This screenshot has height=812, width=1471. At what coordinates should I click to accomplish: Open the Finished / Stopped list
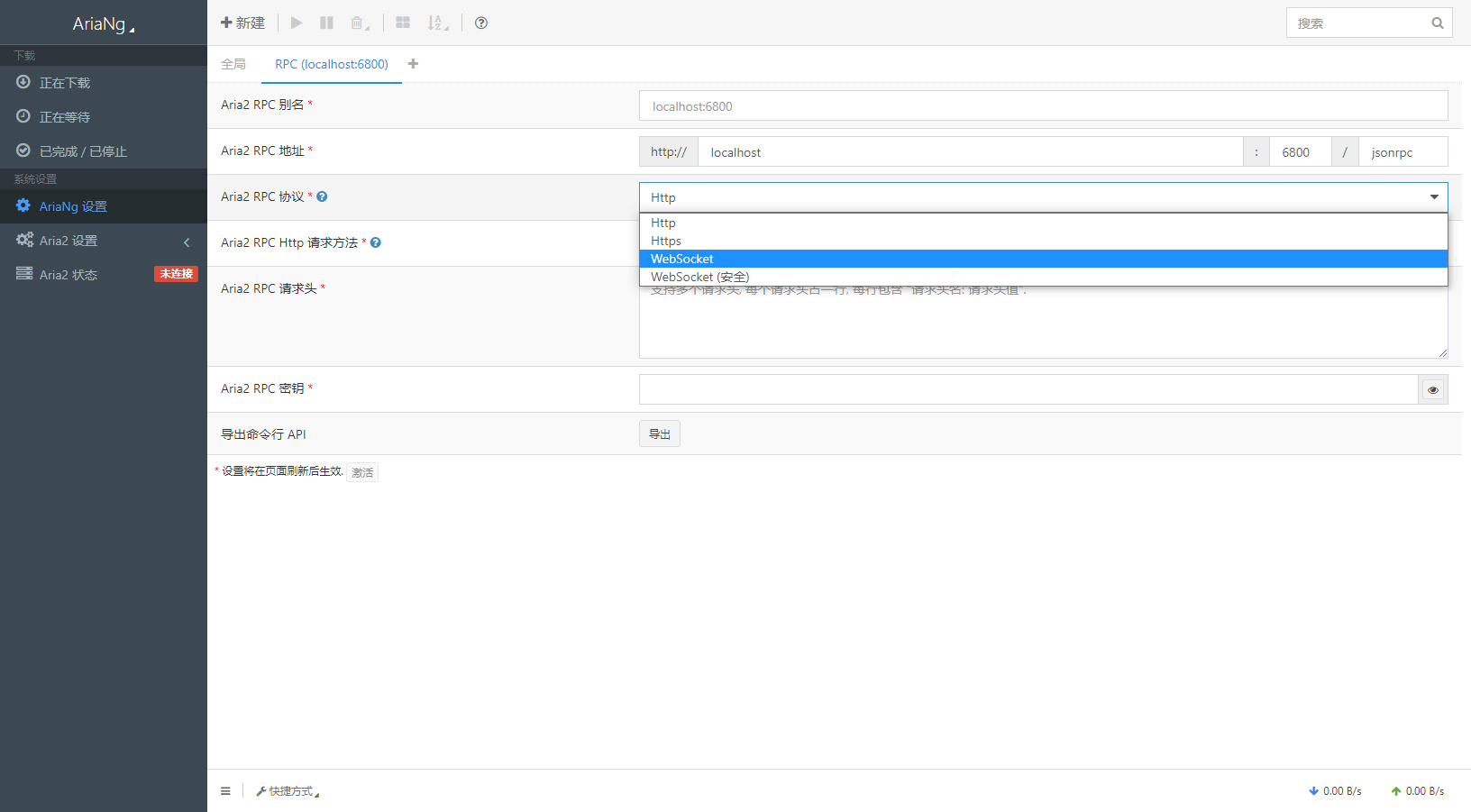(x=104, y=151)
